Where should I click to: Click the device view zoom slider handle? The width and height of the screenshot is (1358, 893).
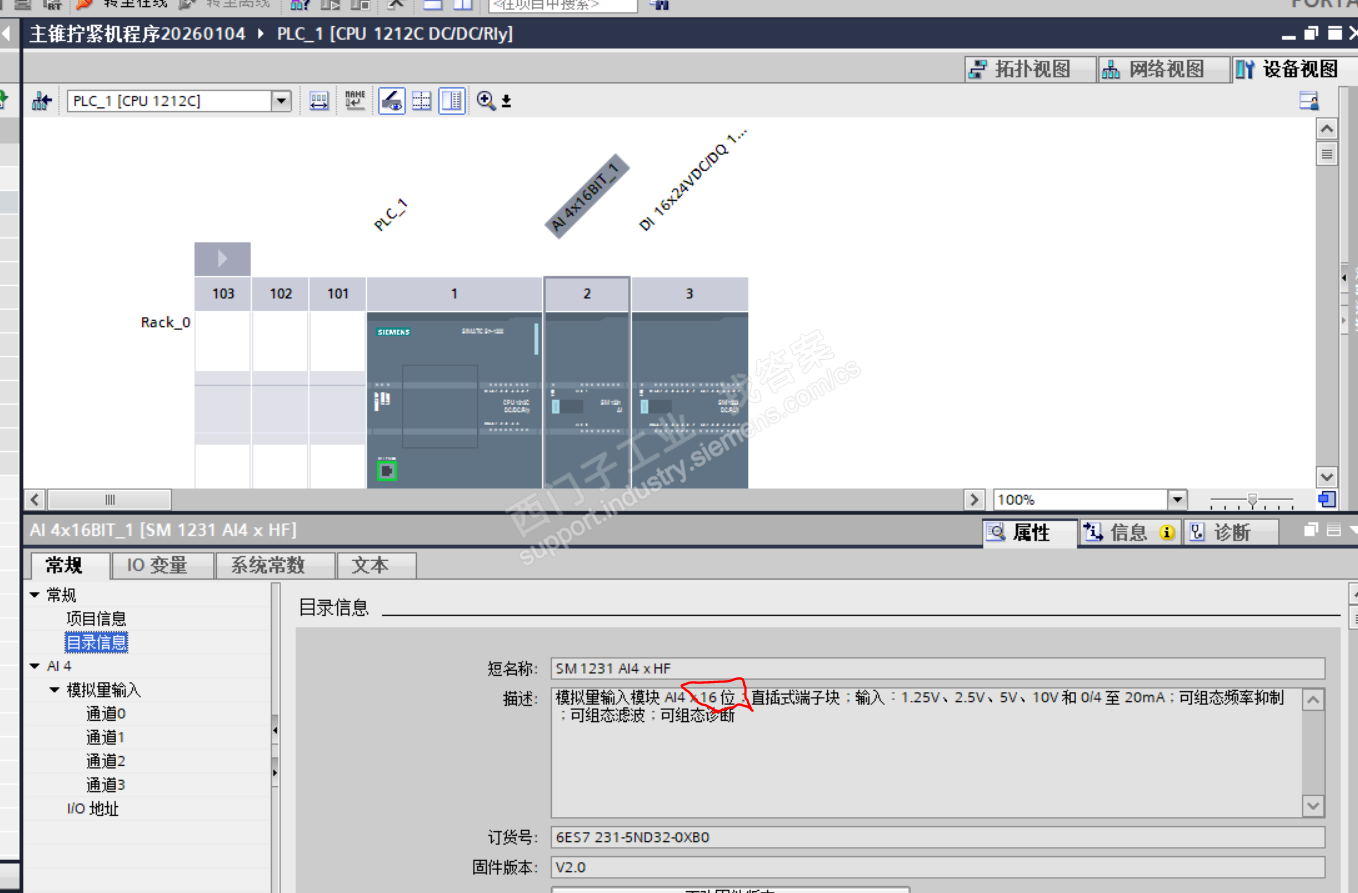(x=1252, y=500)
